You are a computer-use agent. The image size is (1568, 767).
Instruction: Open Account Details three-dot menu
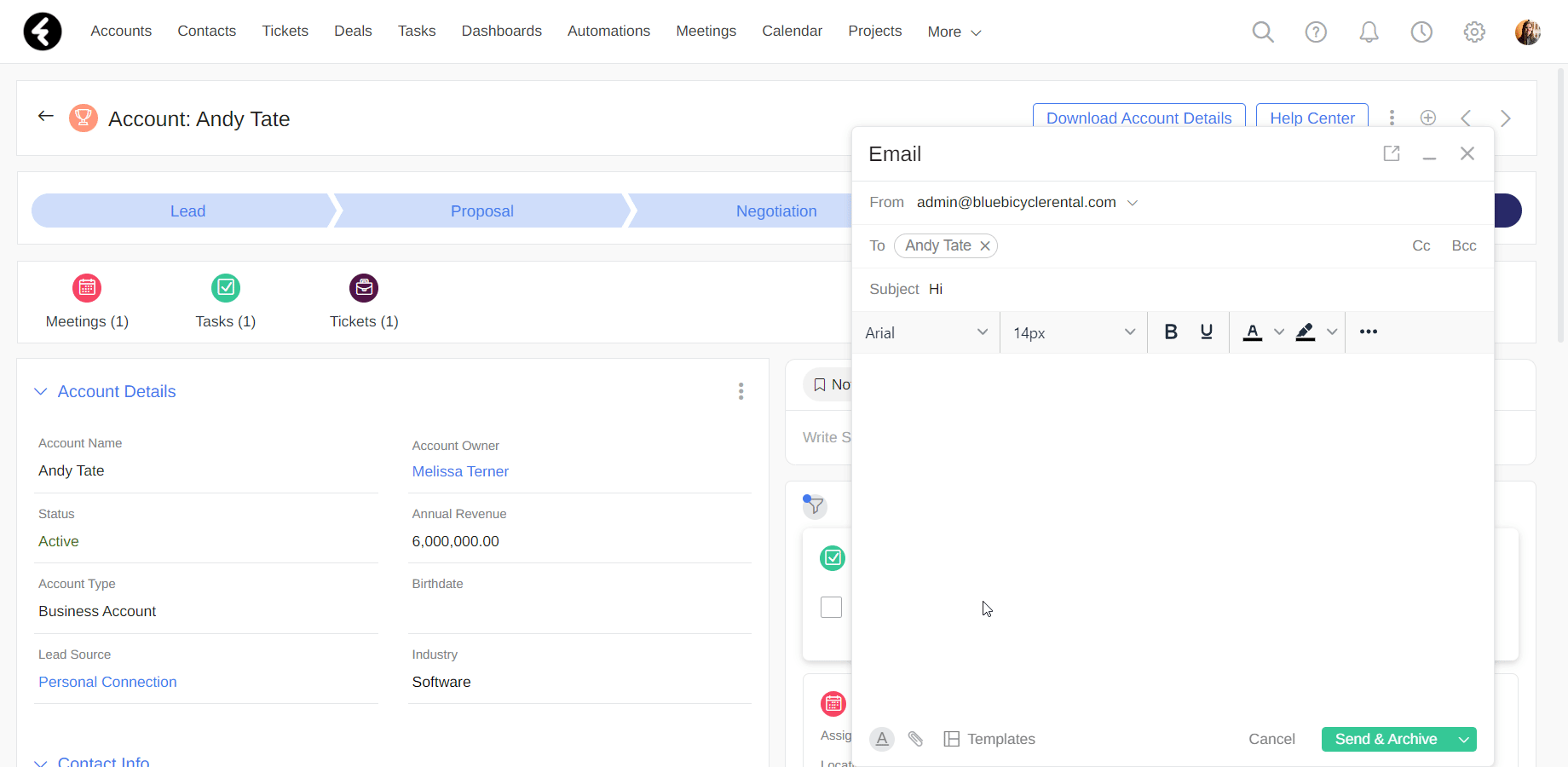pyautogui.click(x=741, y=391)
